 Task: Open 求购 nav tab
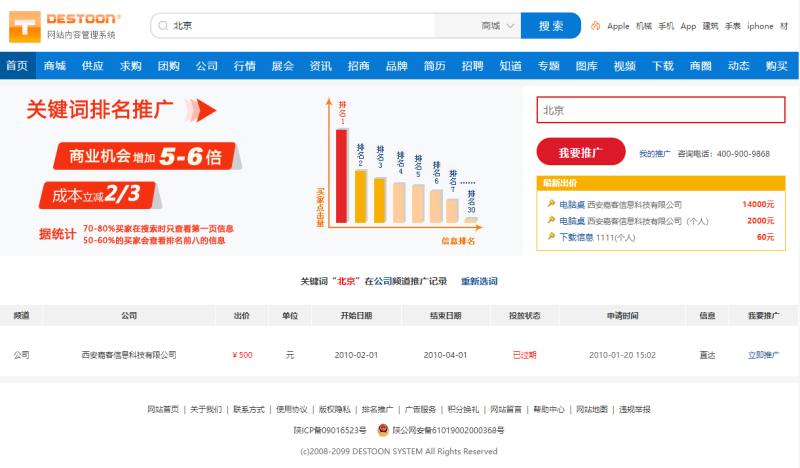pos(131,65)
